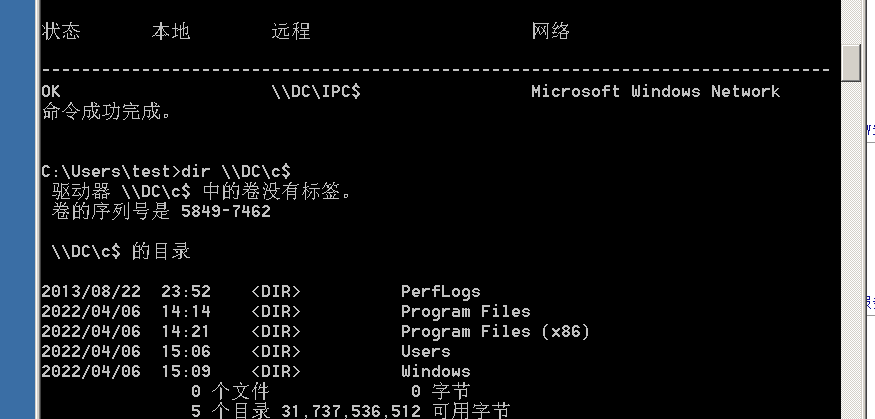The image size is (875, 419).
Task: Click the 本地 column header
Action: click(171, 32)
